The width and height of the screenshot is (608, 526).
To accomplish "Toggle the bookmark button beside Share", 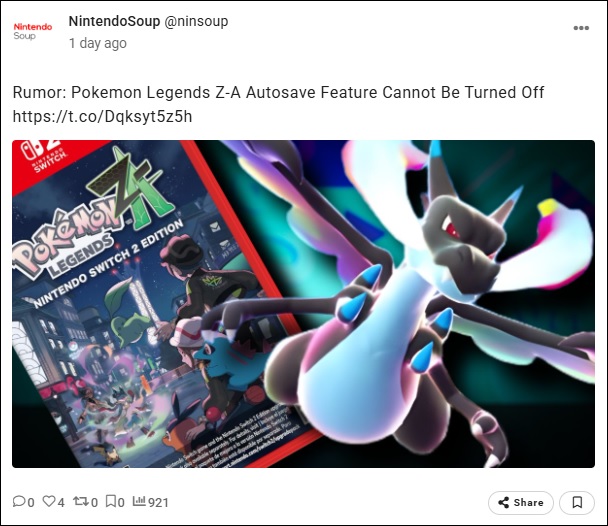I will (x=577, y=503).
